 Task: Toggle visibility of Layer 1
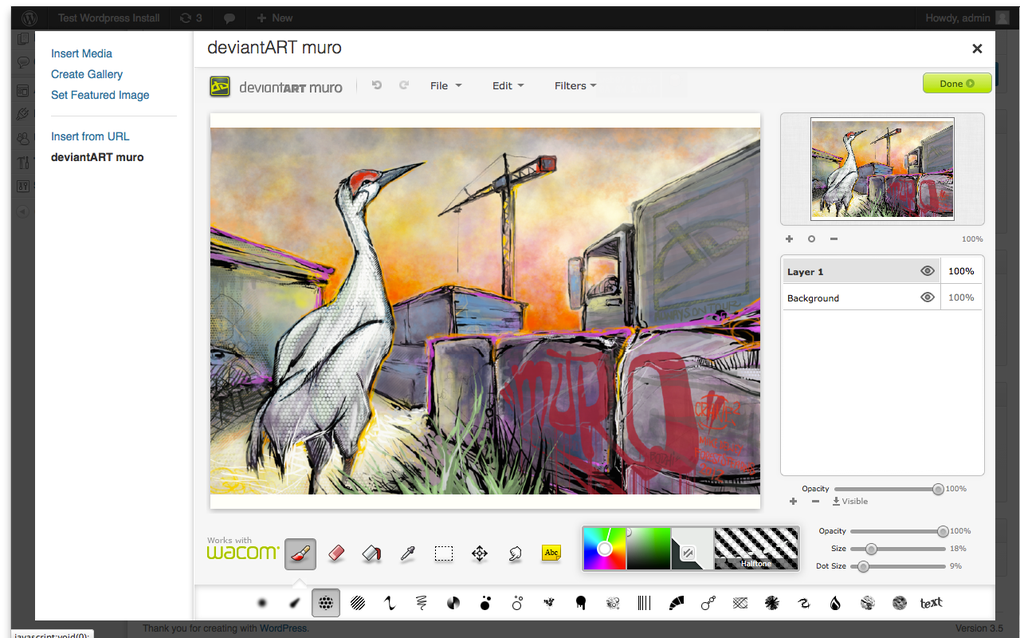point(927,270)
